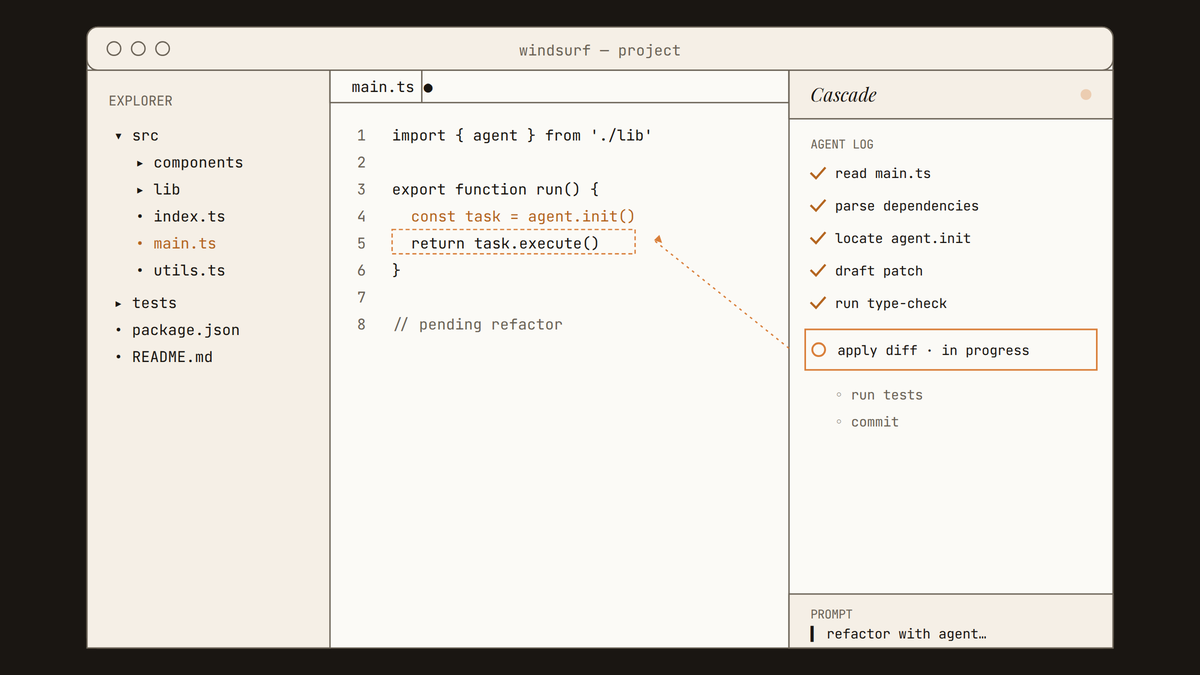This screenshot has height=675, width=1200.
Task: Select the src folder label
Action: [145, 136]
